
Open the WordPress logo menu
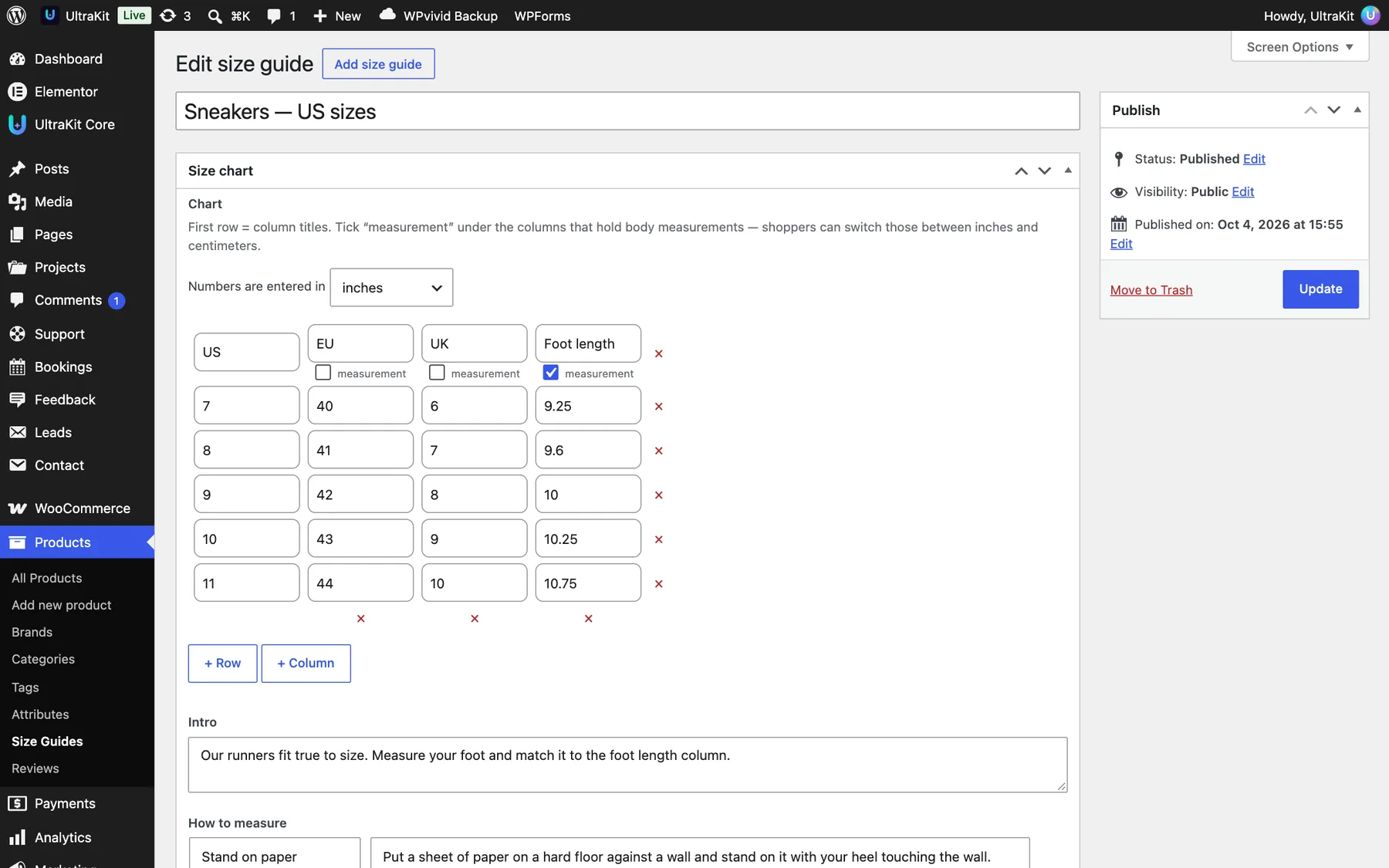pos(16,15)
